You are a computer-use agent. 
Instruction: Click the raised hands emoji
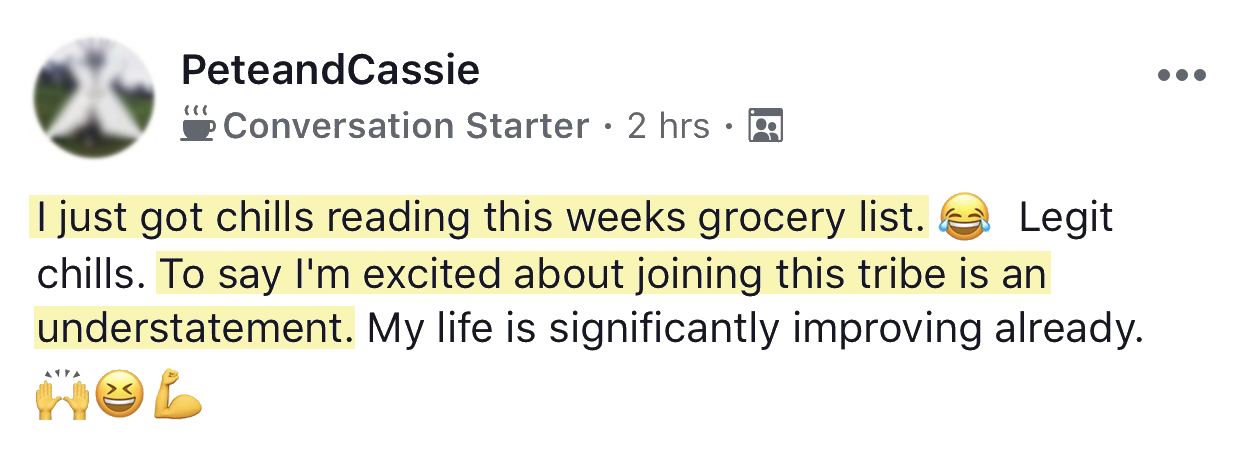point(61,397)
